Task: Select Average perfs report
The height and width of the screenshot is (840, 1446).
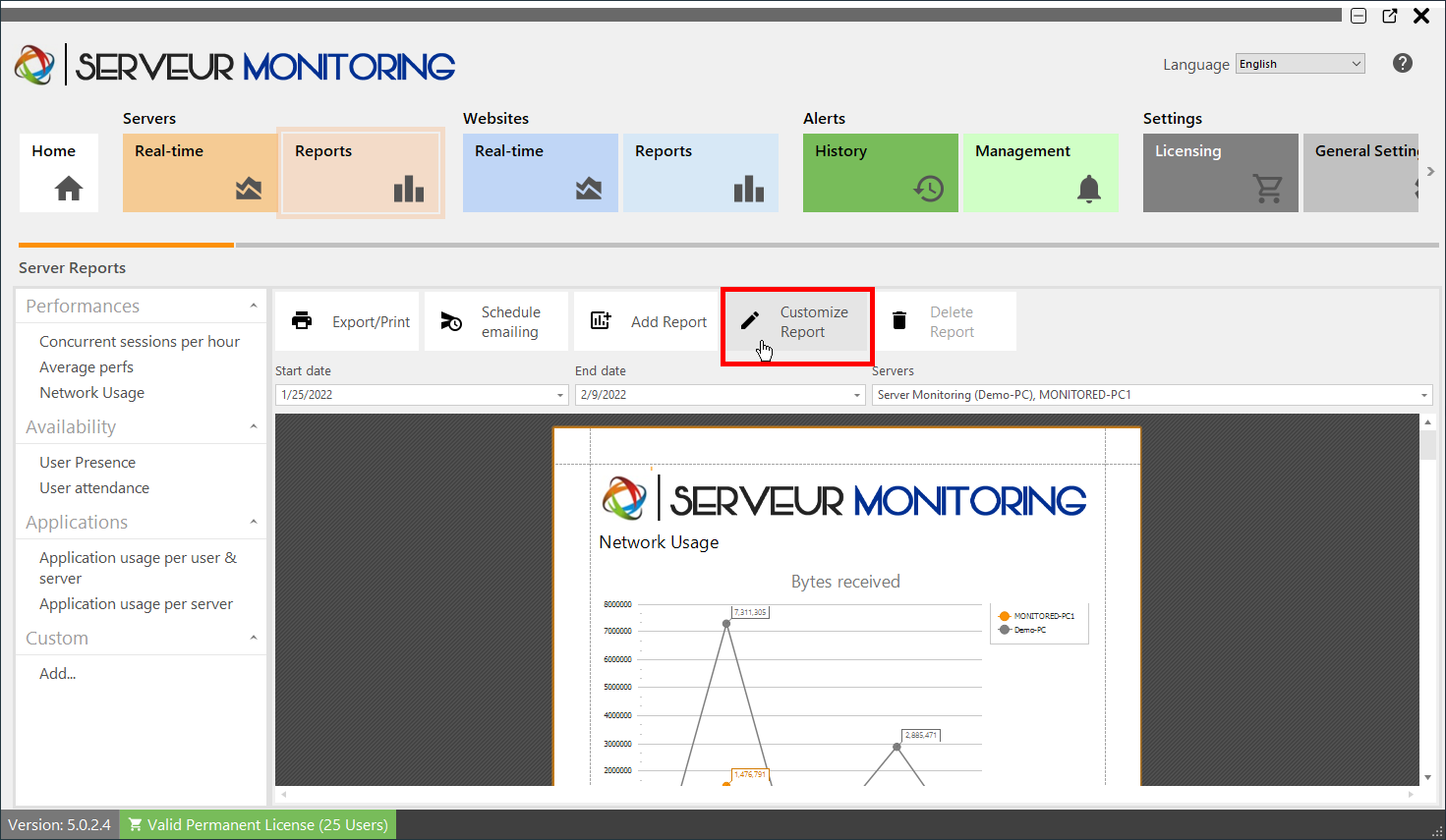Action: coord(87,366)
